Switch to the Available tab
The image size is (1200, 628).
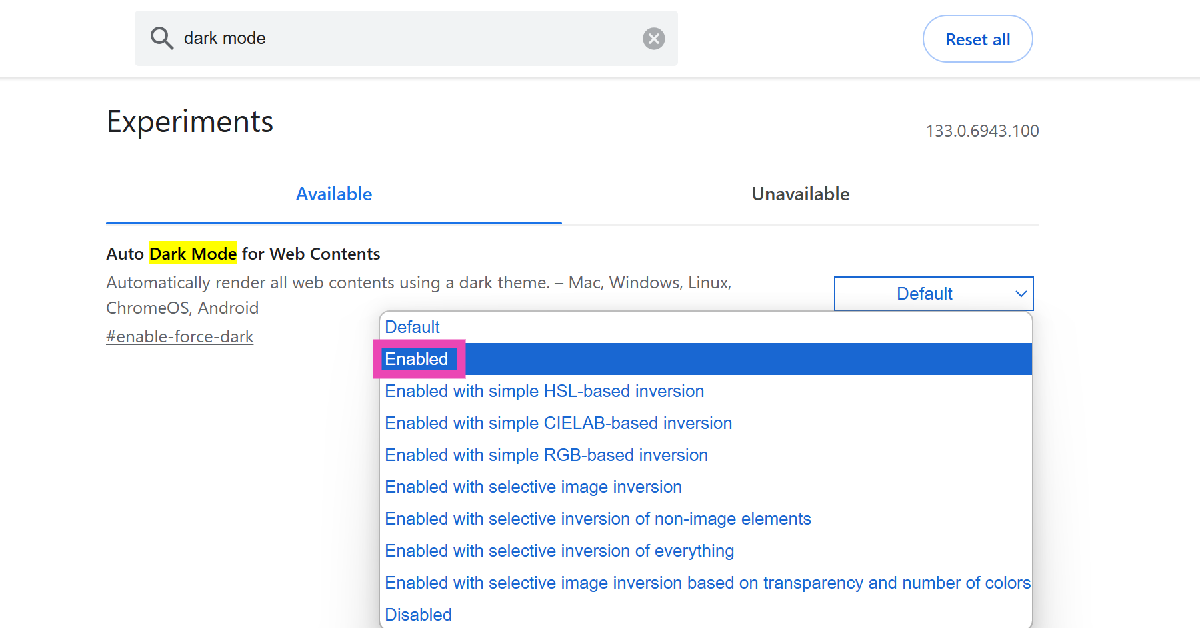[334, 194]
